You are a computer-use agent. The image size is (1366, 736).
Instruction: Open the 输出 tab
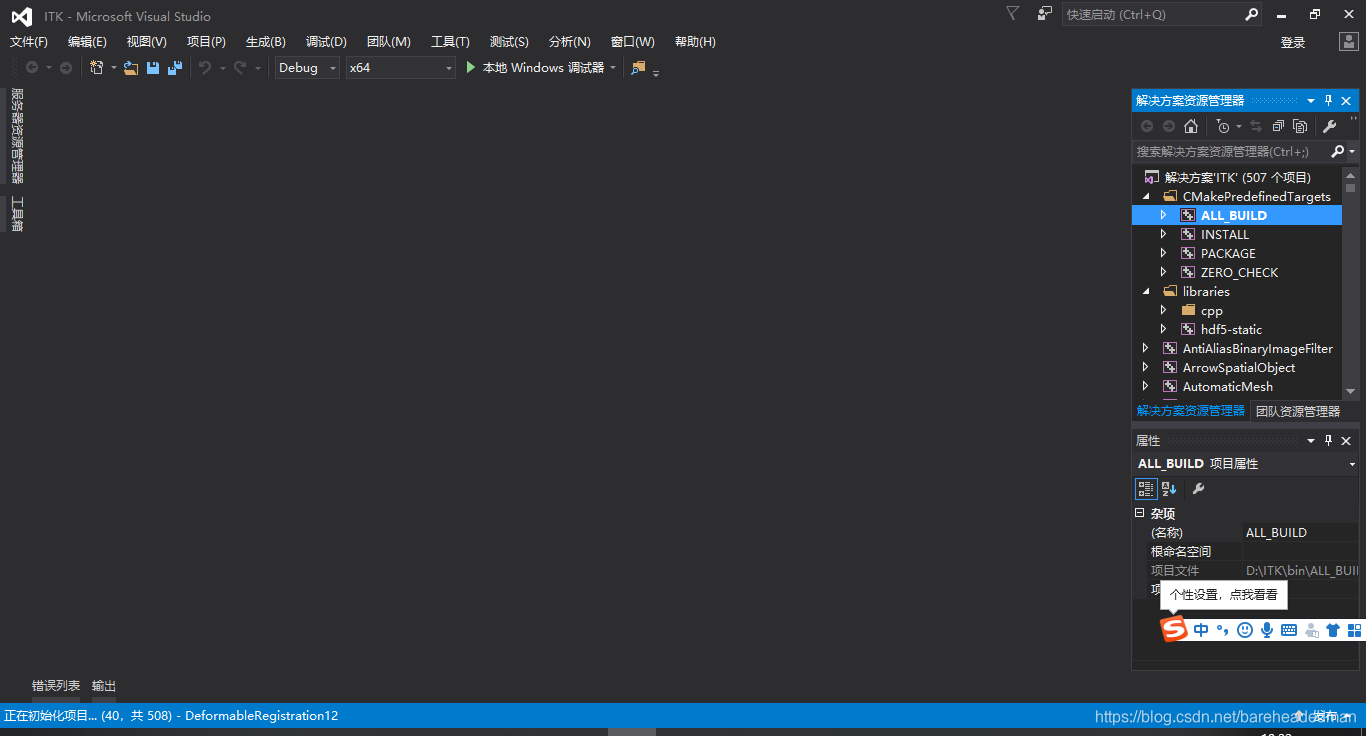[104, 686]
